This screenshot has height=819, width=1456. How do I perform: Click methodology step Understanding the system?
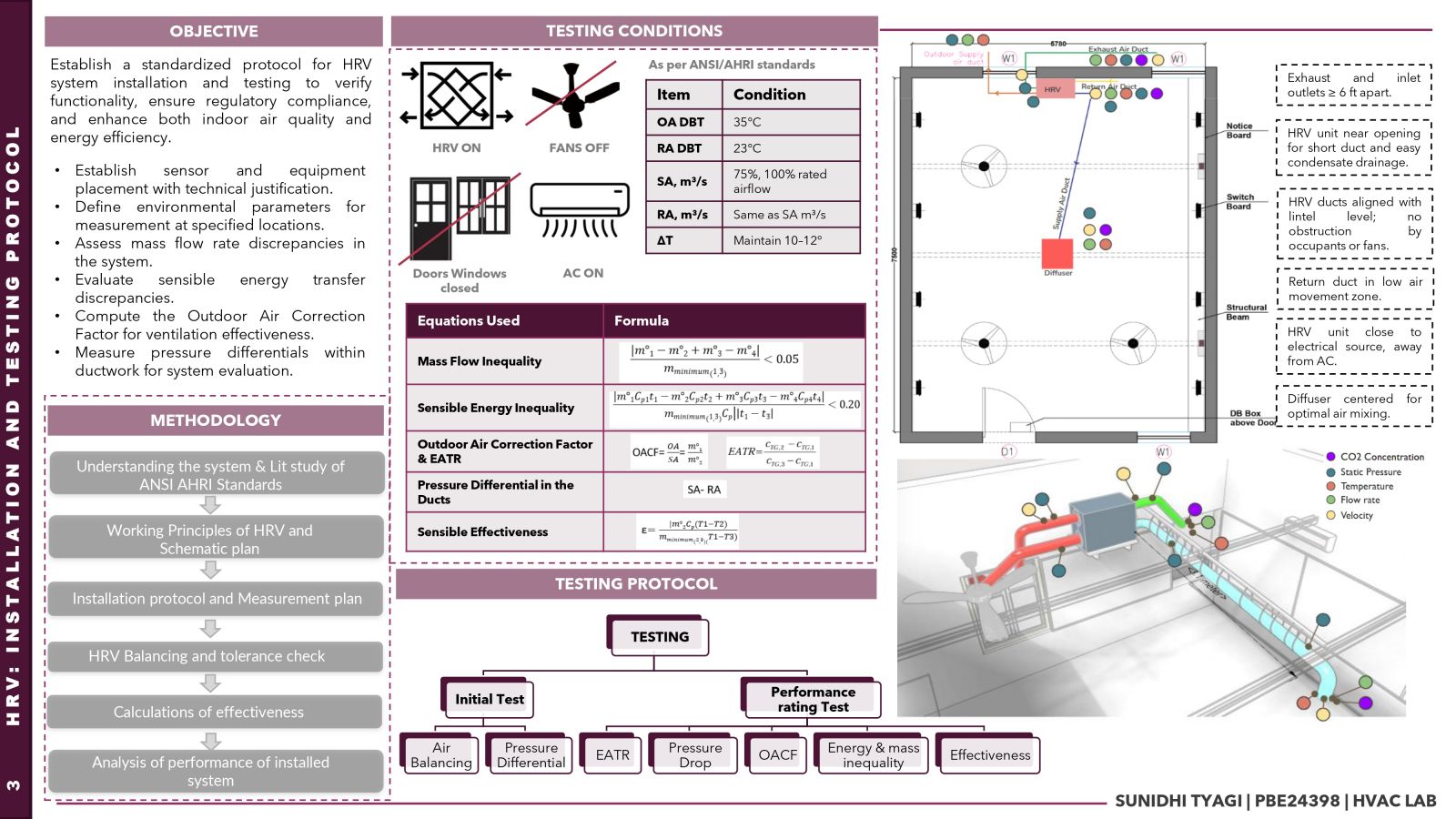(x=216, y=474)
